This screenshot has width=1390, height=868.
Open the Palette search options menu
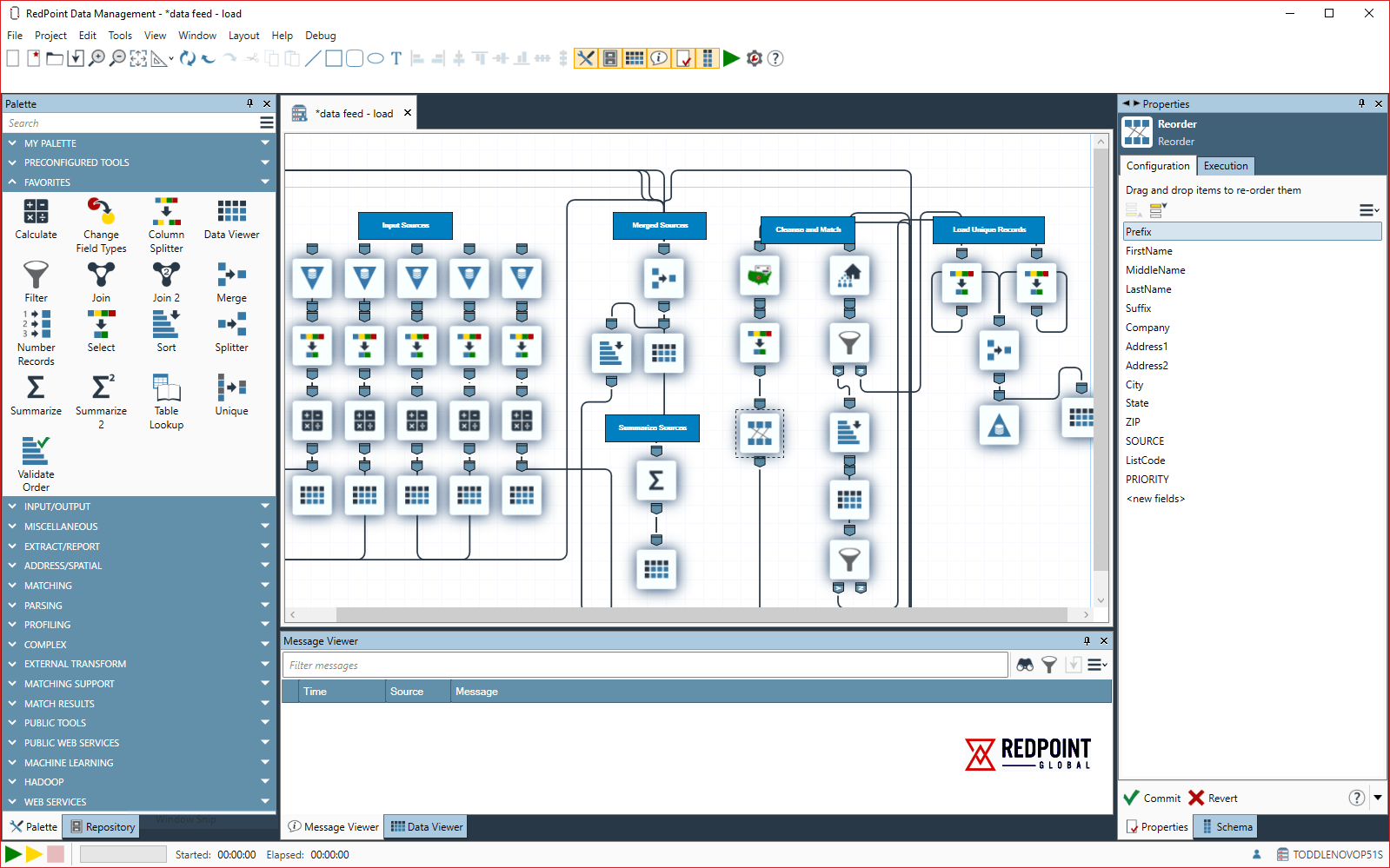266,123
